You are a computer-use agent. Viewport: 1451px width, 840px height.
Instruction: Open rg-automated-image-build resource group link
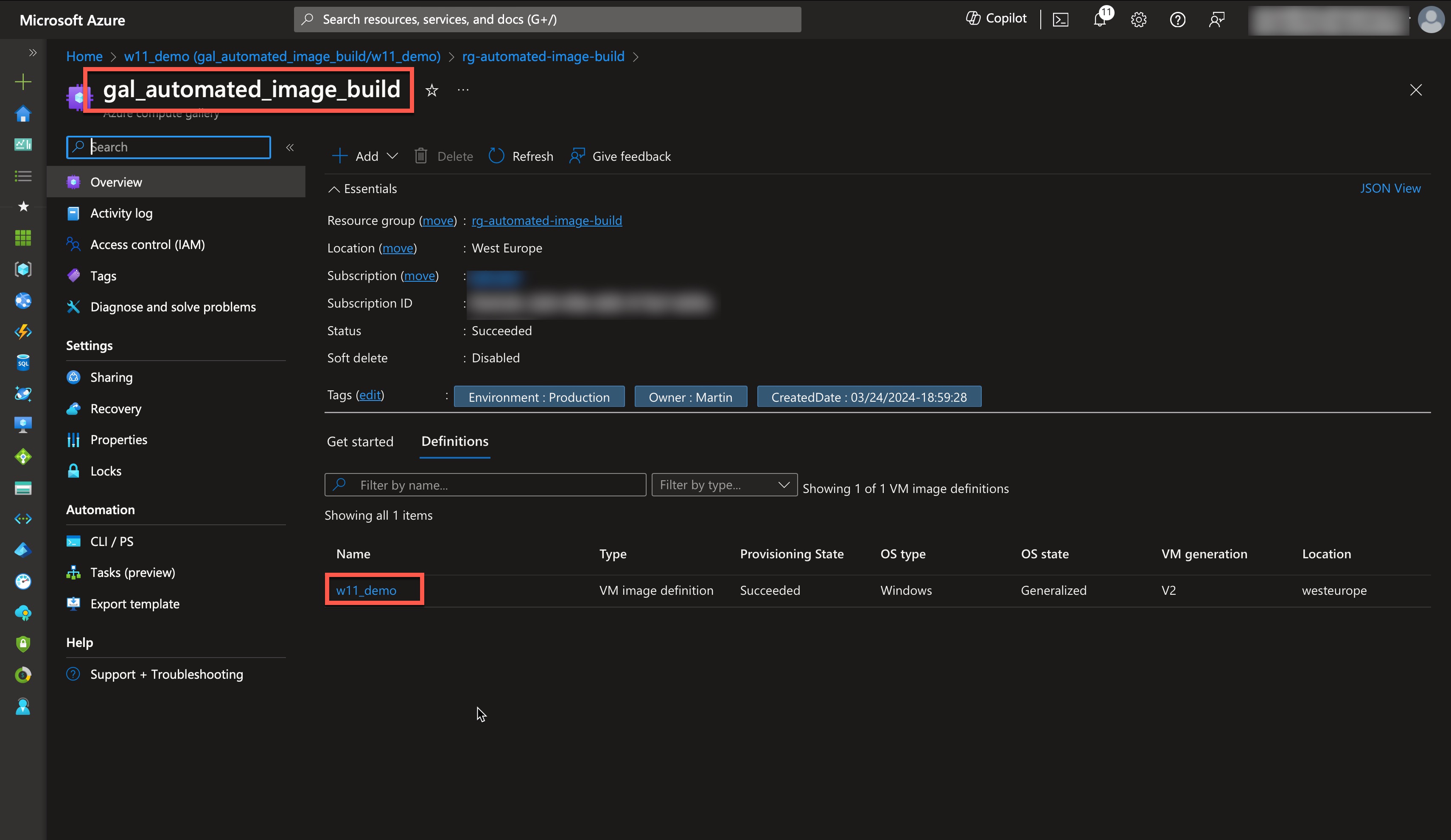[546, 221]
